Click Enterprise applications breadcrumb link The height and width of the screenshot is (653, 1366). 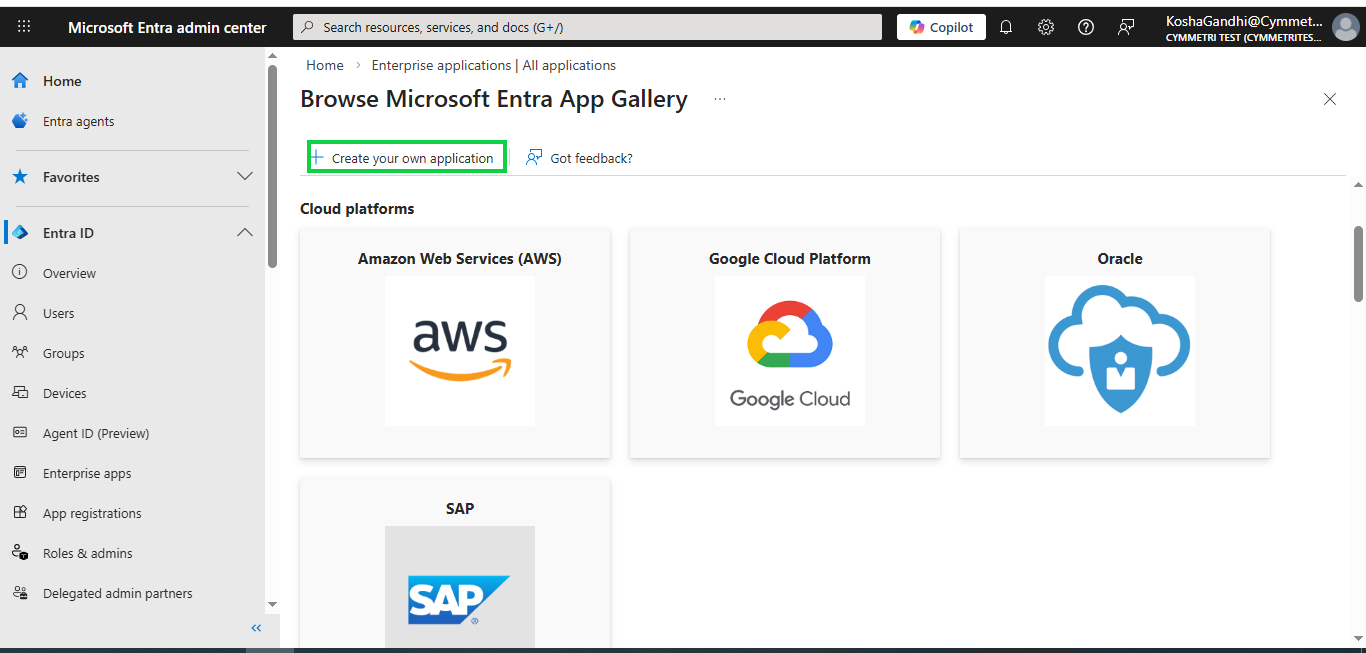tap(494, 65)
